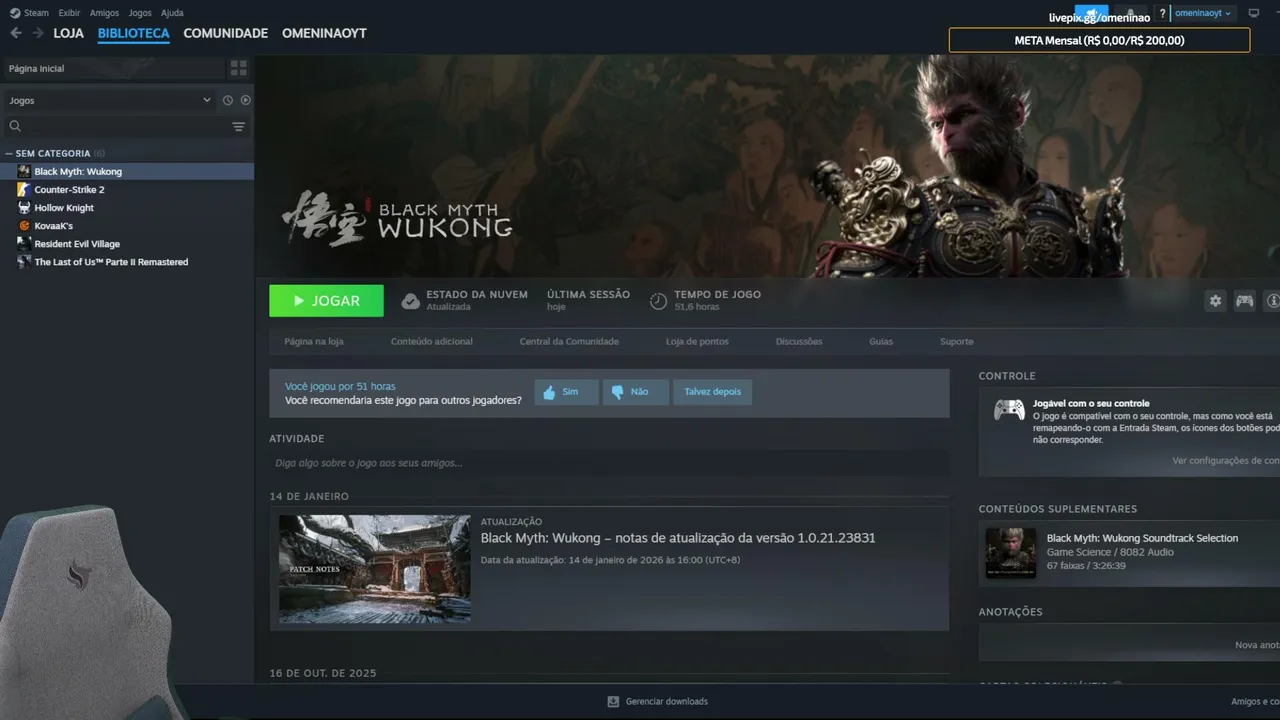Select Black Myth: Wukong game icon in list
1280x720 pixels.
[x=24, y=171]
